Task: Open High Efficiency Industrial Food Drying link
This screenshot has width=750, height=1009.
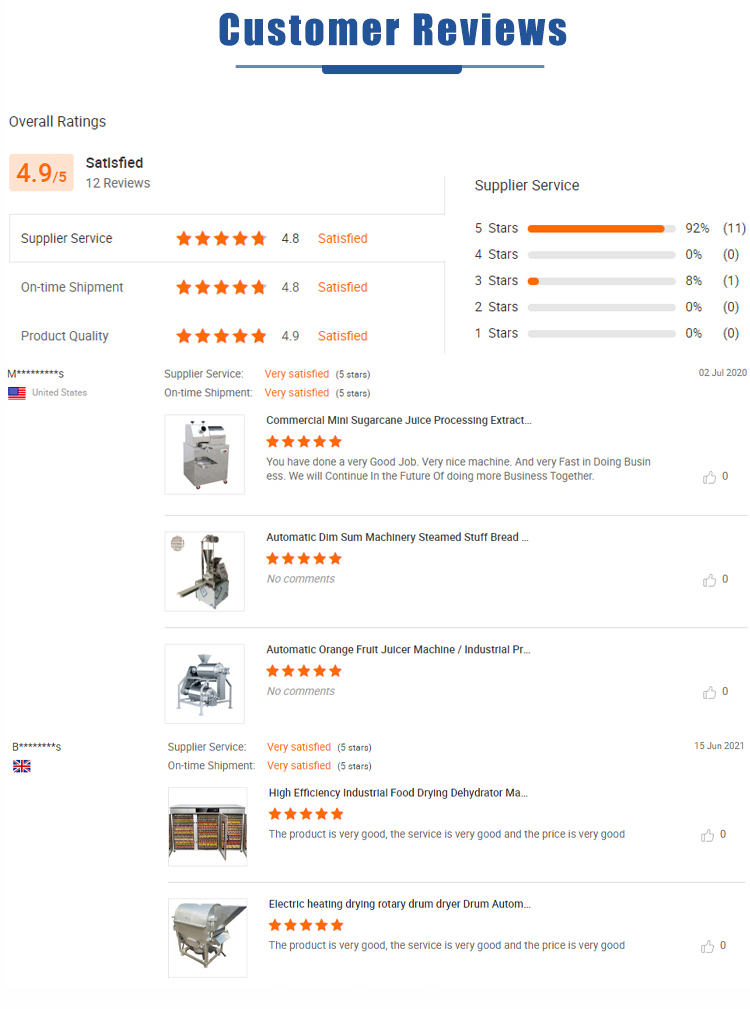Action: point(398,793)
